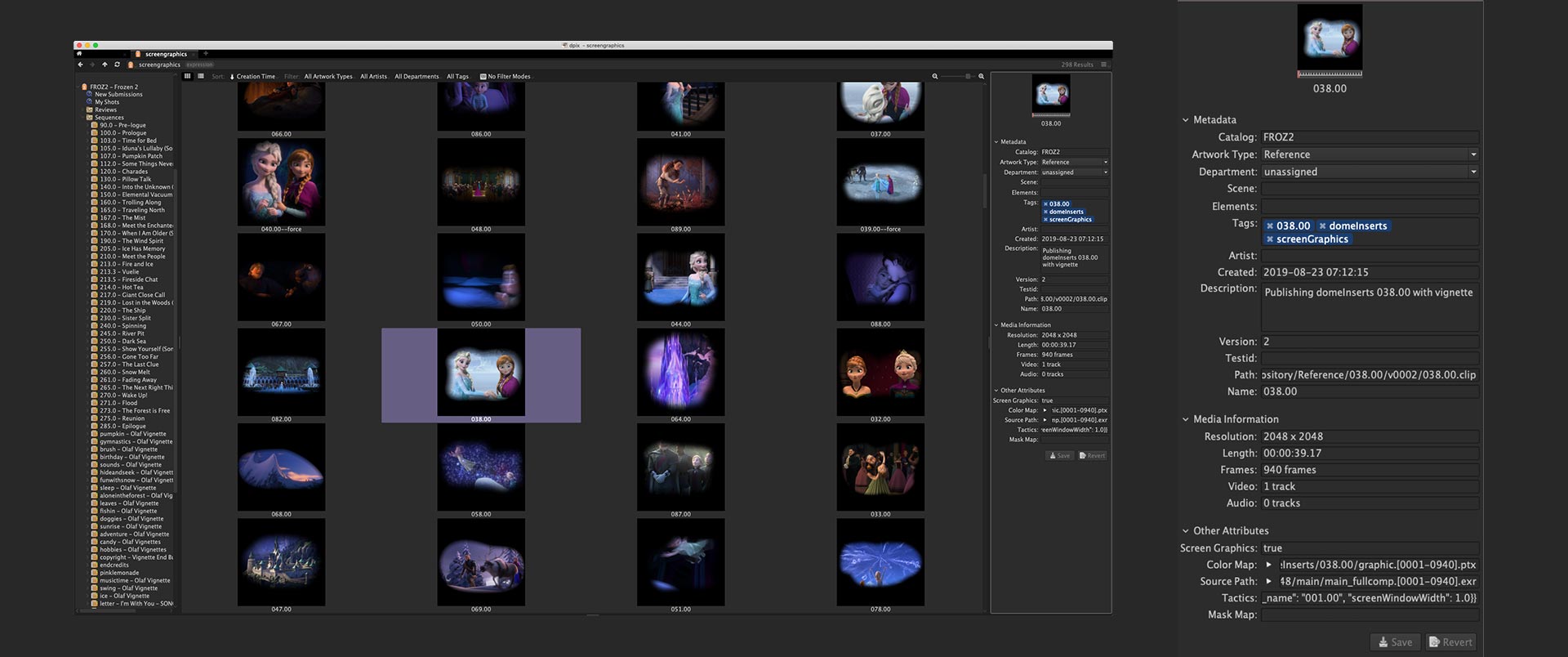This screenshot has height=657, width=1568.
Task: Expand Color Map arrow in main window panel
Action: [x=1045, y=410]
